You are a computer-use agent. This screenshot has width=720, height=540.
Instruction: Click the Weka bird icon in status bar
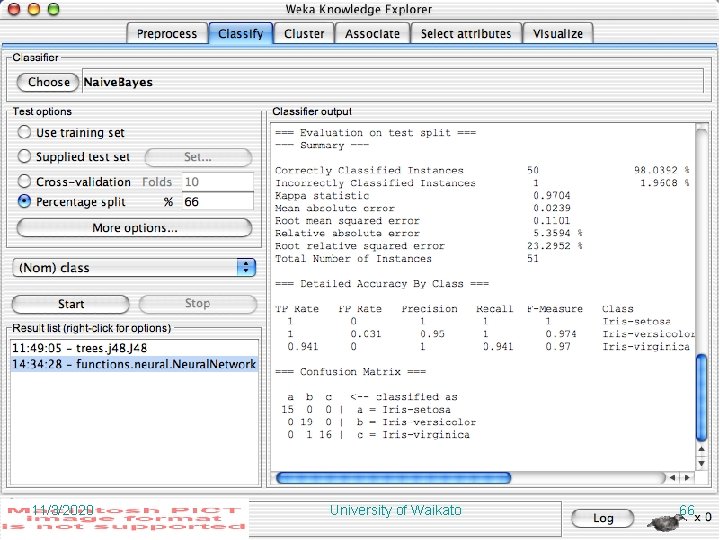click(x=666, y=521)
